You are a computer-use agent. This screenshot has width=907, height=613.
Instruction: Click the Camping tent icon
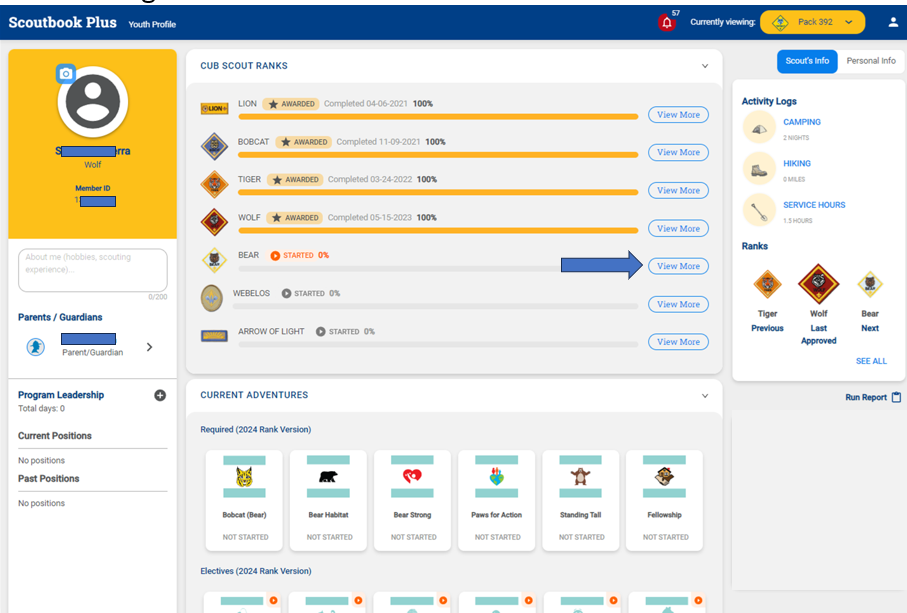(x=759, y=127)
